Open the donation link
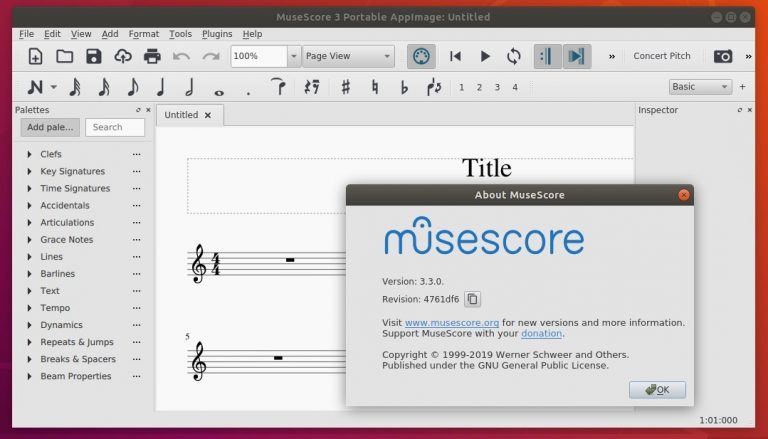Viewport: 768px width, 439px height. (541, 334)
